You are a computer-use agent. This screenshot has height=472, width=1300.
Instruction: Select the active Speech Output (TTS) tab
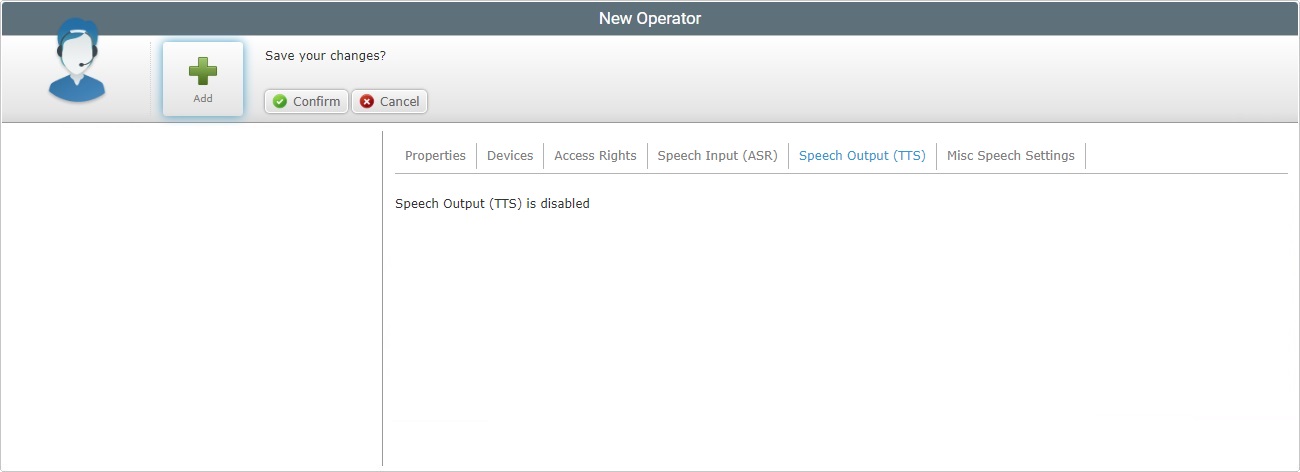click(x=862, y=156)
